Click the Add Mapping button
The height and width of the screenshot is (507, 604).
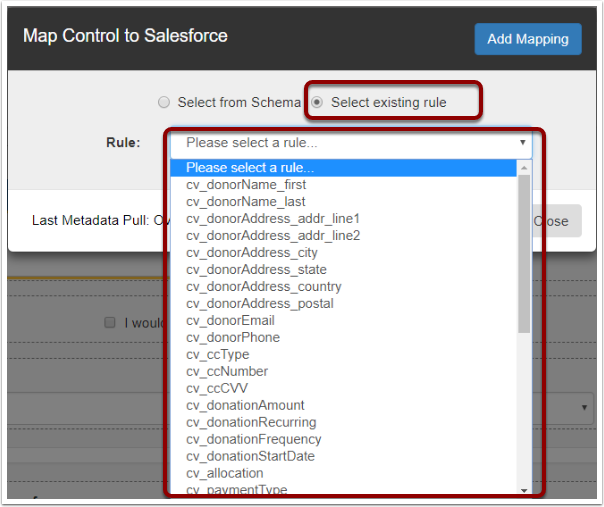click(x=528, y=39)
